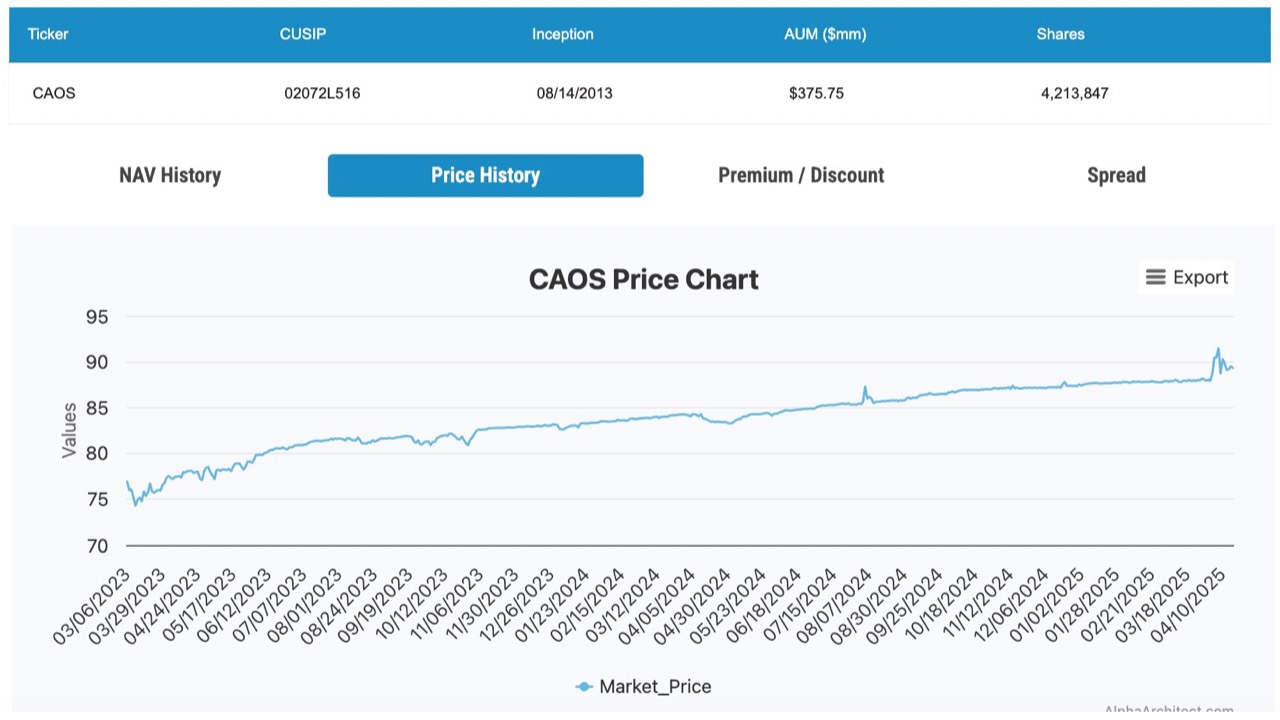The image size is (1280, 720).
Task: Switch to the NAV History tab
Action: point(170,175)
